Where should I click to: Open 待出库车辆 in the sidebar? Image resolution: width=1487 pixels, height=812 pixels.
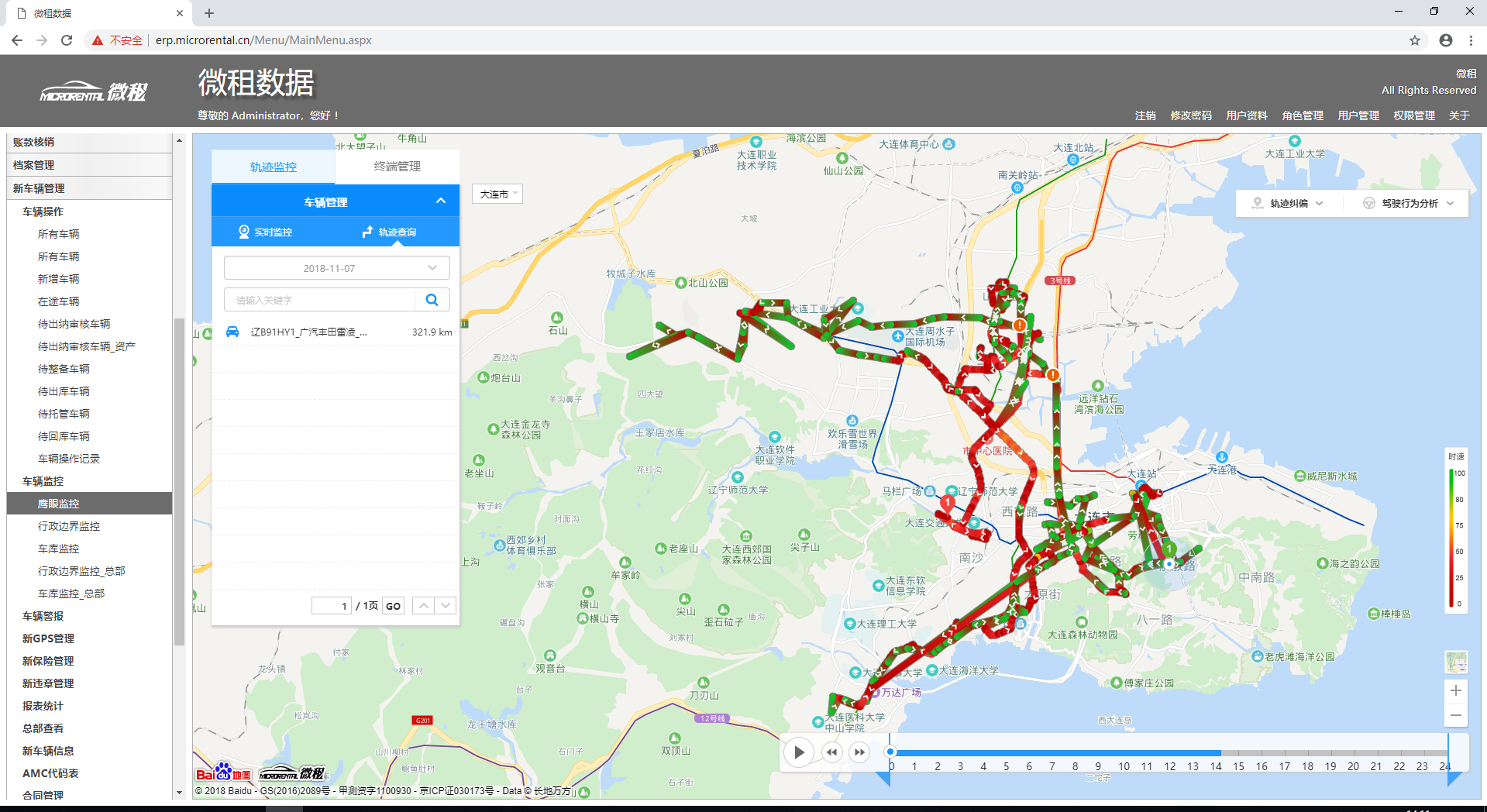(x=64, y=391)
